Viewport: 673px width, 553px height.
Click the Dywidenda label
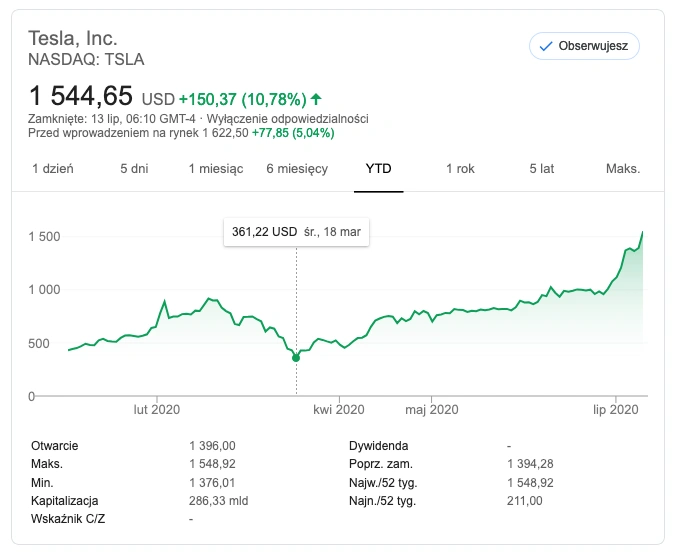(x=379, y=446)
